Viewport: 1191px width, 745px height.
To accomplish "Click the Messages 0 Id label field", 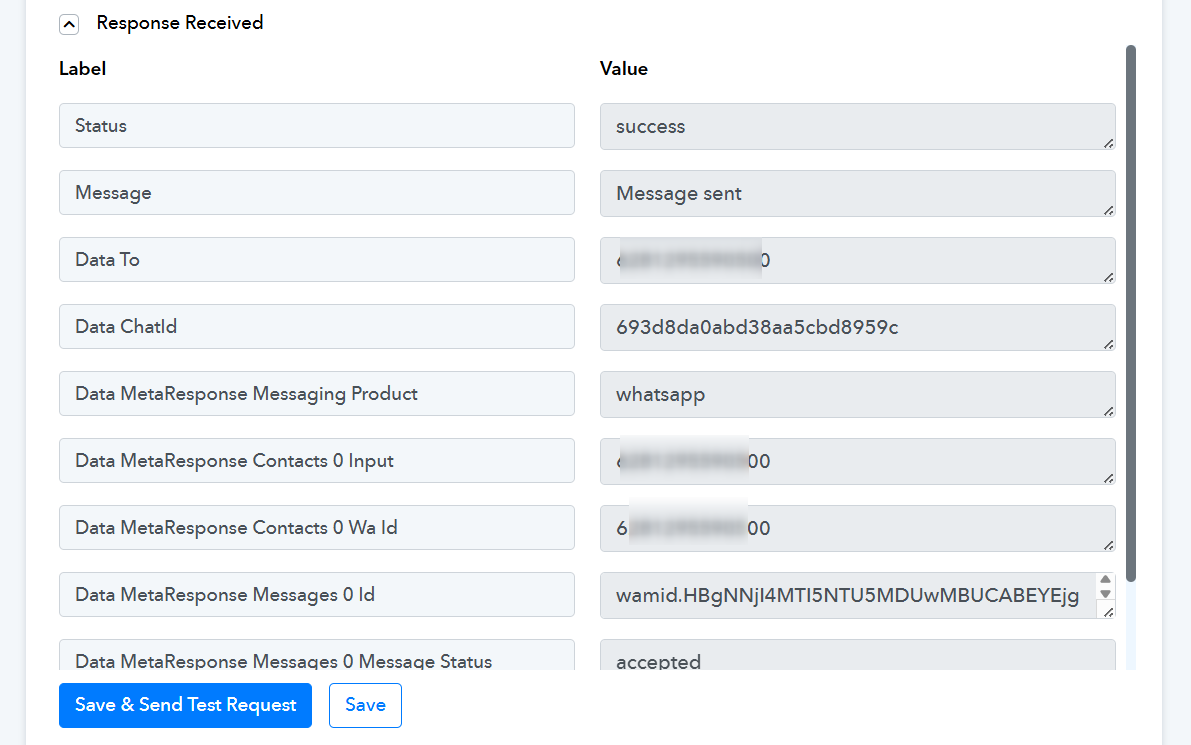I will coord(316,595).
